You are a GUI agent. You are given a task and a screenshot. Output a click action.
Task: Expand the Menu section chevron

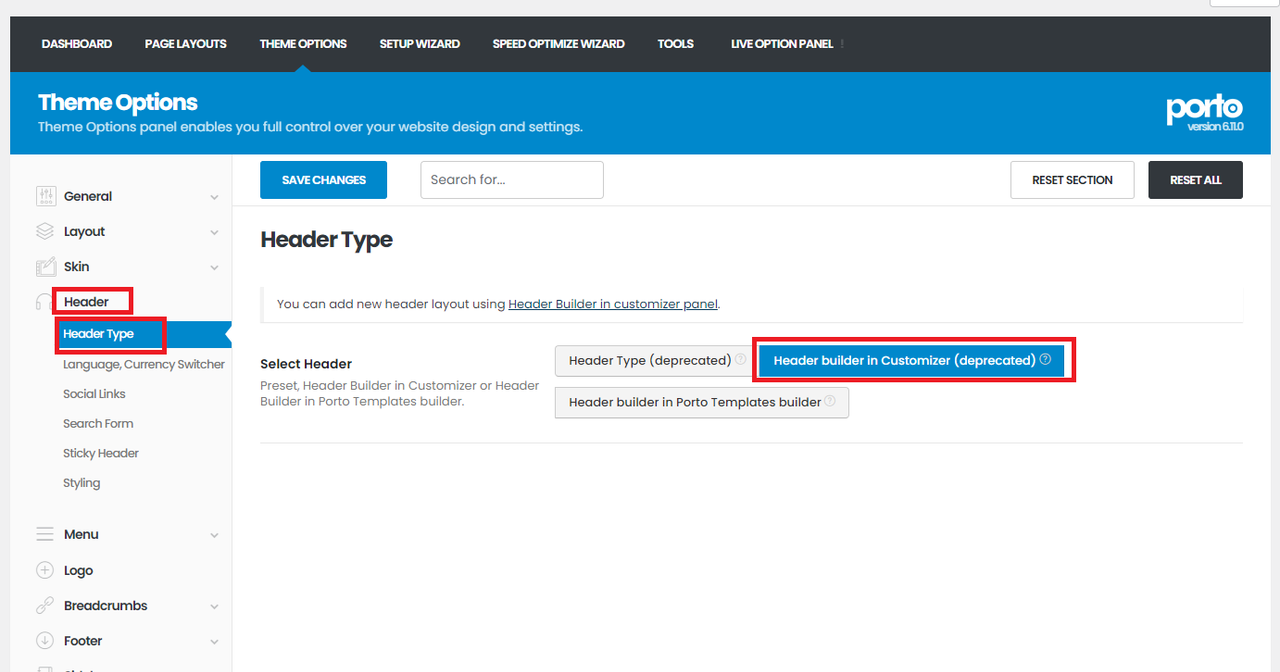click(214, 535)
